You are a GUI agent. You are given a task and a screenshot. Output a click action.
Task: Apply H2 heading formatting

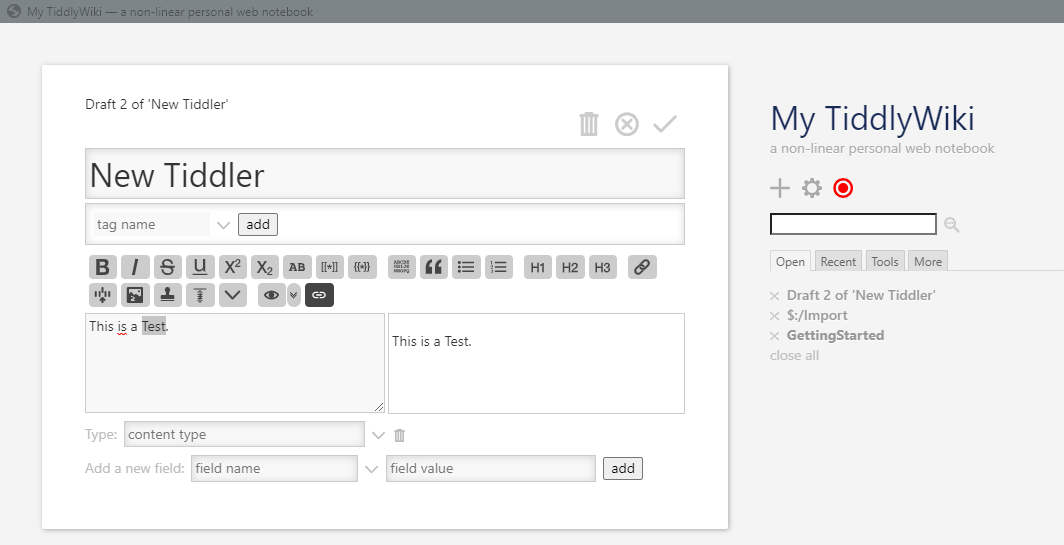click(570, 267)
